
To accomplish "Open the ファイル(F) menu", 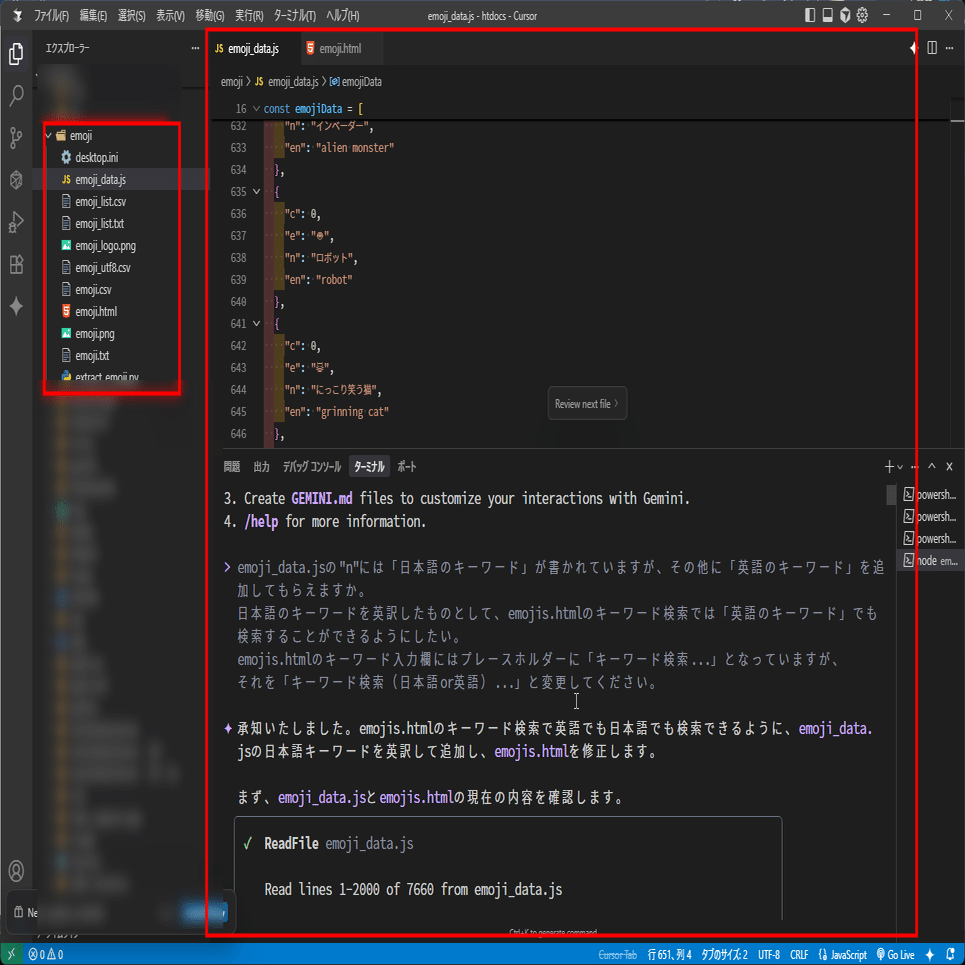I will click(x=51, y=15).
